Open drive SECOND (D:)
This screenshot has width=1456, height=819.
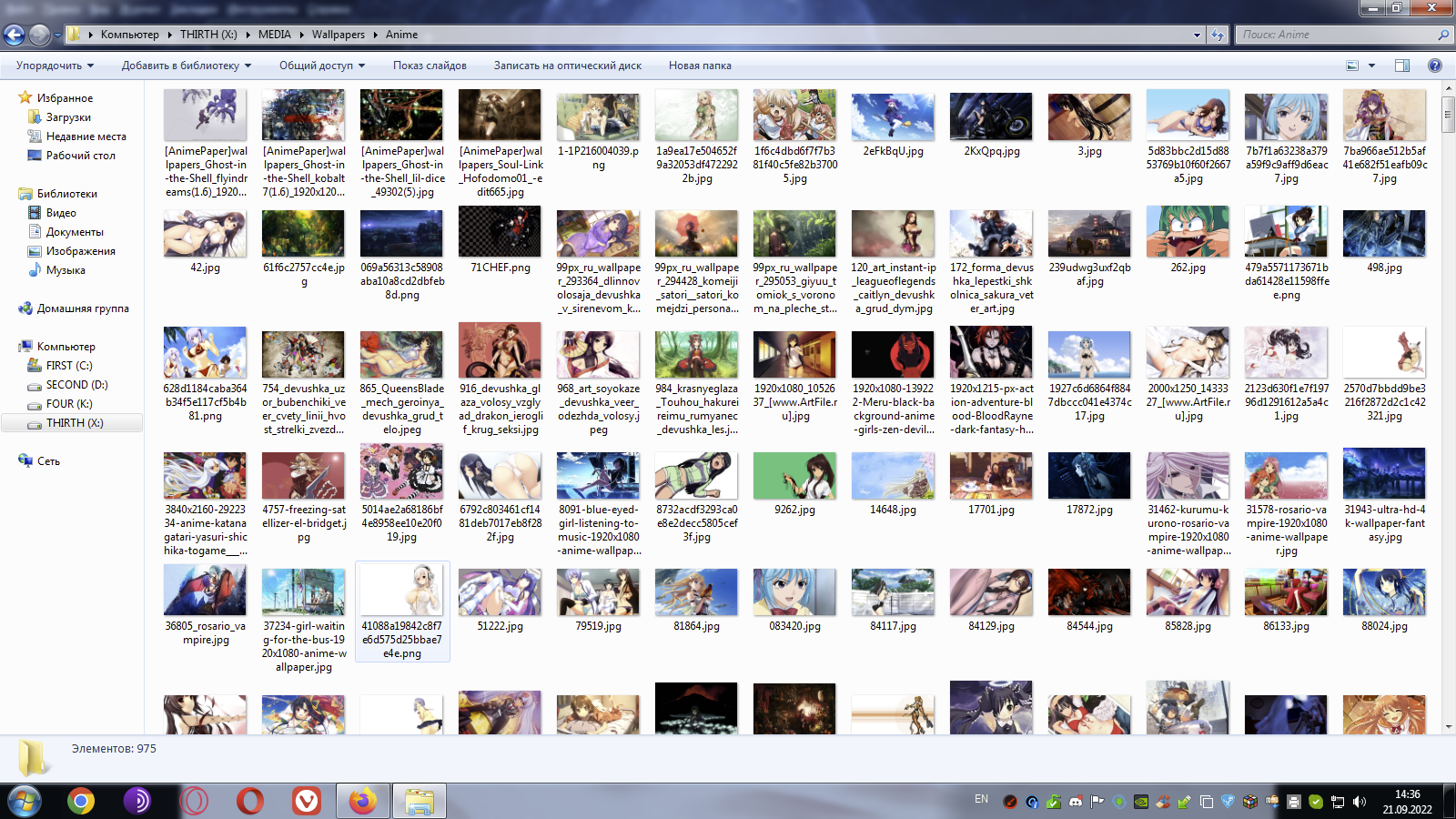pyautogui.click(x=76, y=385)
